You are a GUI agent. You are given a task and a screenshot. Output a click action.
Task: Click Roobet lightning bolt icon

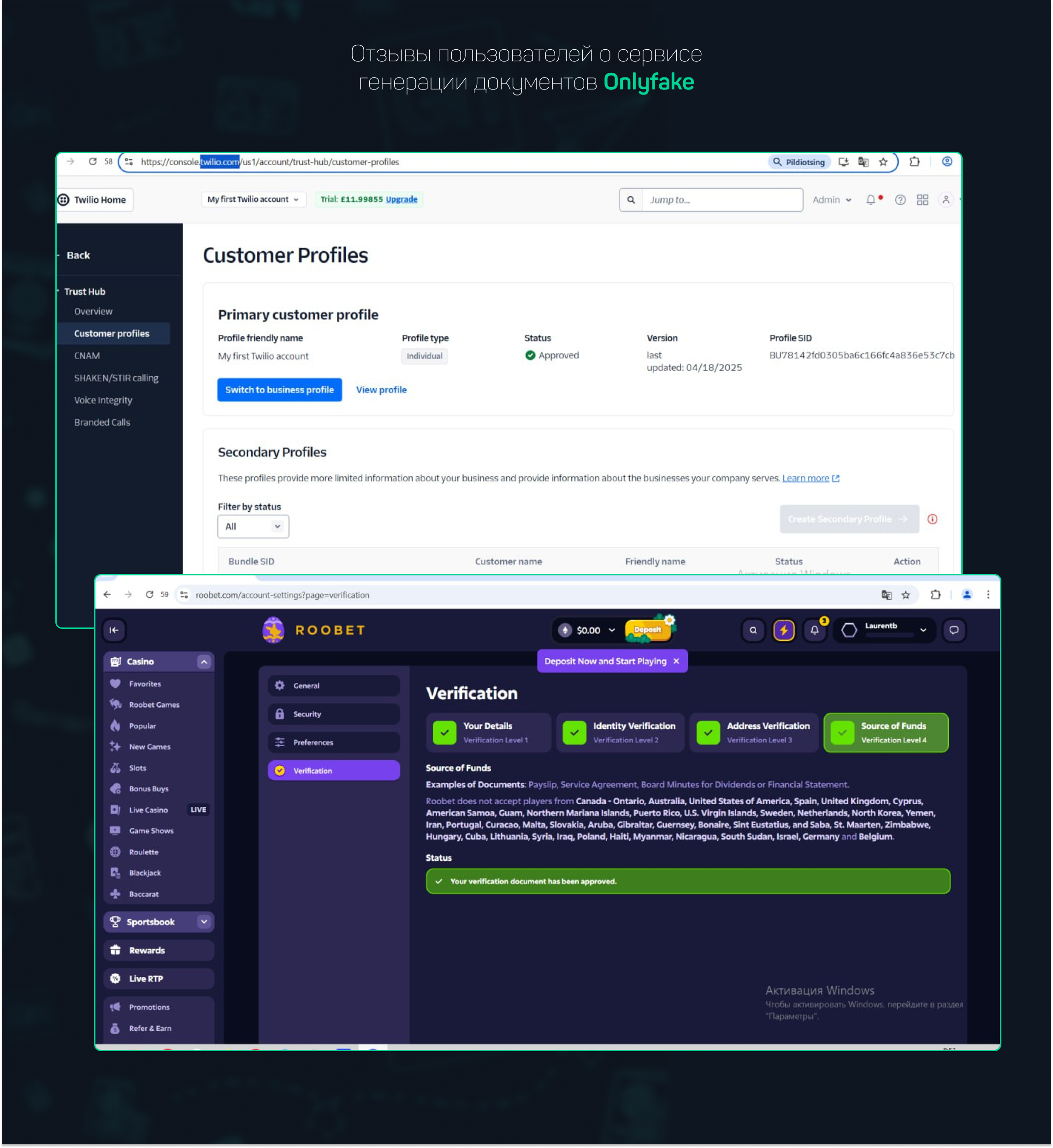tap(783, 630)
